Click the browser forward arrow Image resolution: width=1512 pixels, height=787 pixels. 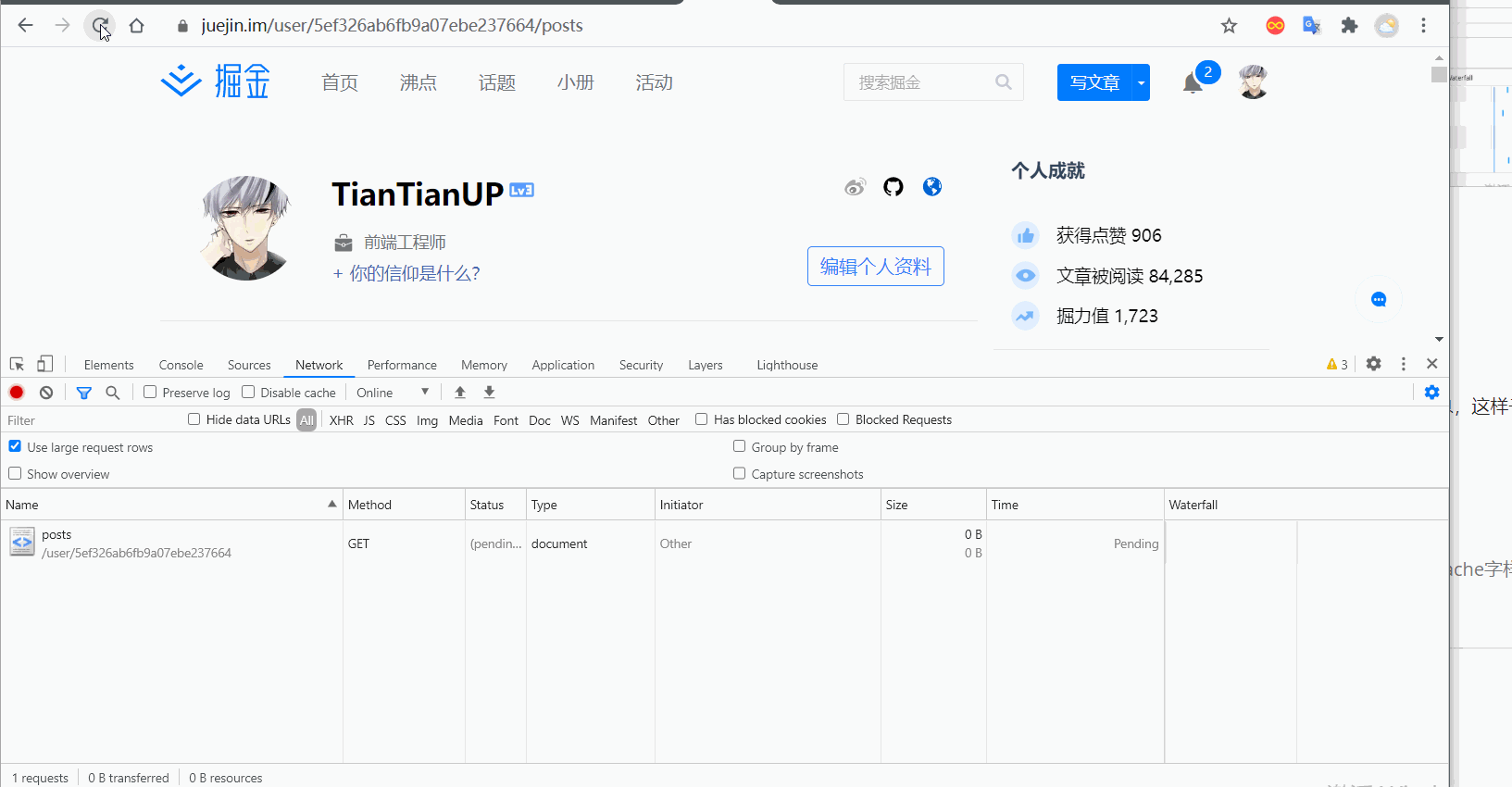[62, 25]
